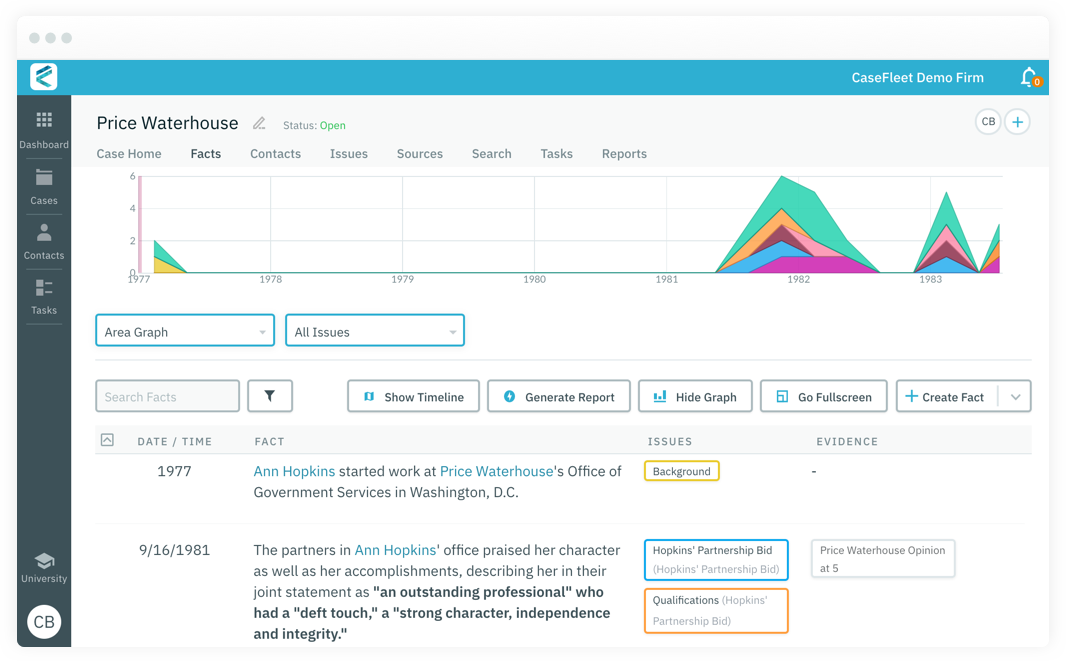Screen dimensions: 1066x661
Task: Open the Area Graph type dropdown
Action: click(184, 330)
